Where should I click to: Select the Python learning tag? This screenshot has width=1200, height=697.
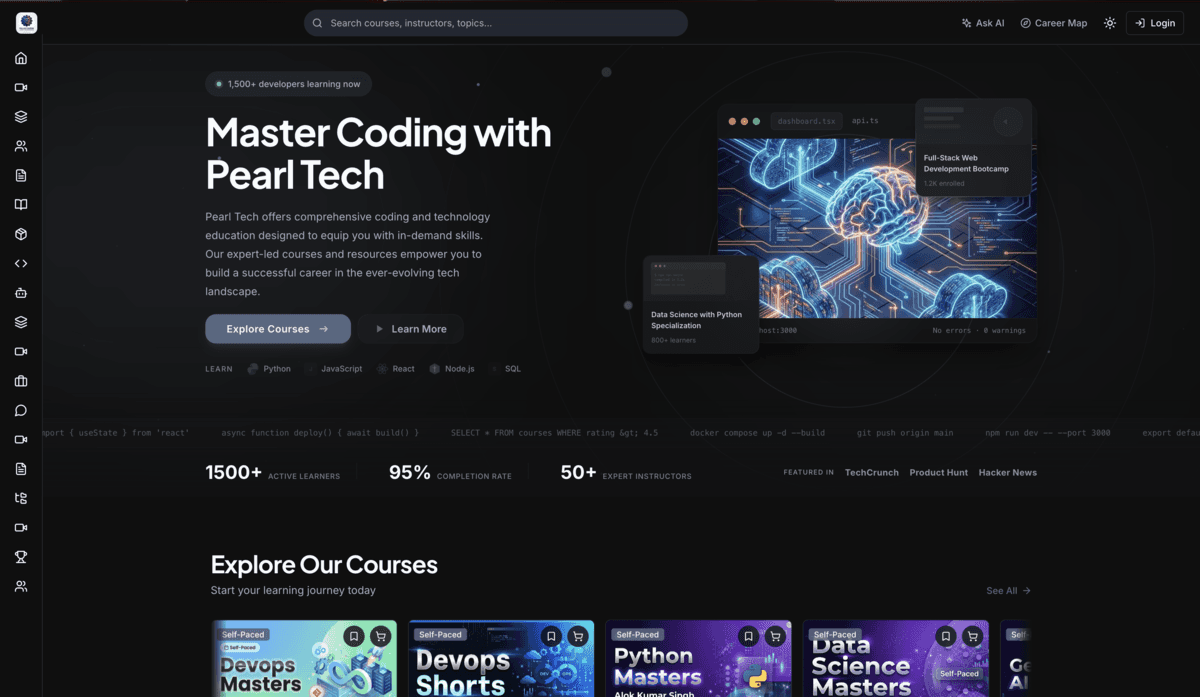pos(269,368)
